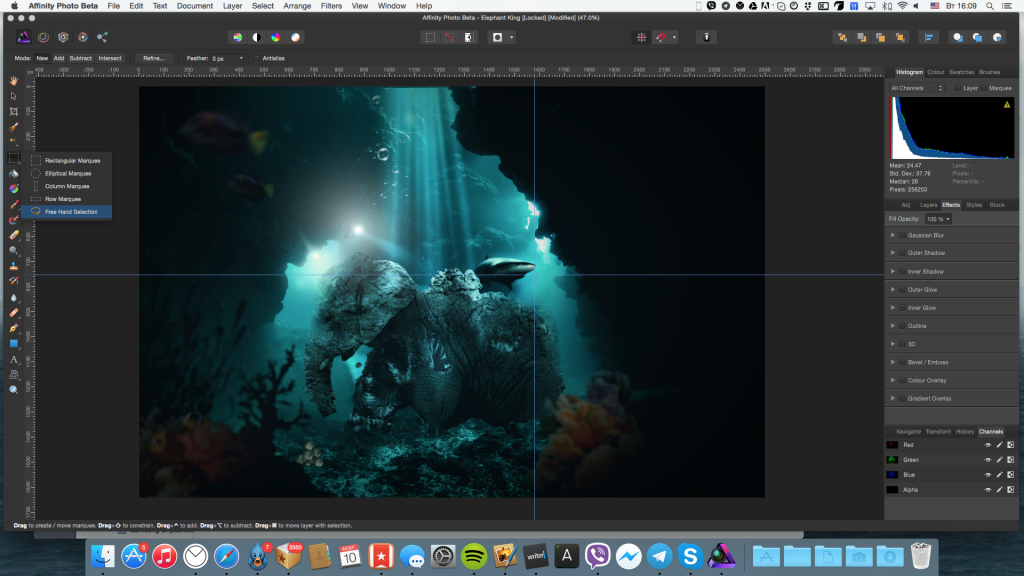
Task: Select the Clone stamp tool
Action: click(x=14, y=266)
